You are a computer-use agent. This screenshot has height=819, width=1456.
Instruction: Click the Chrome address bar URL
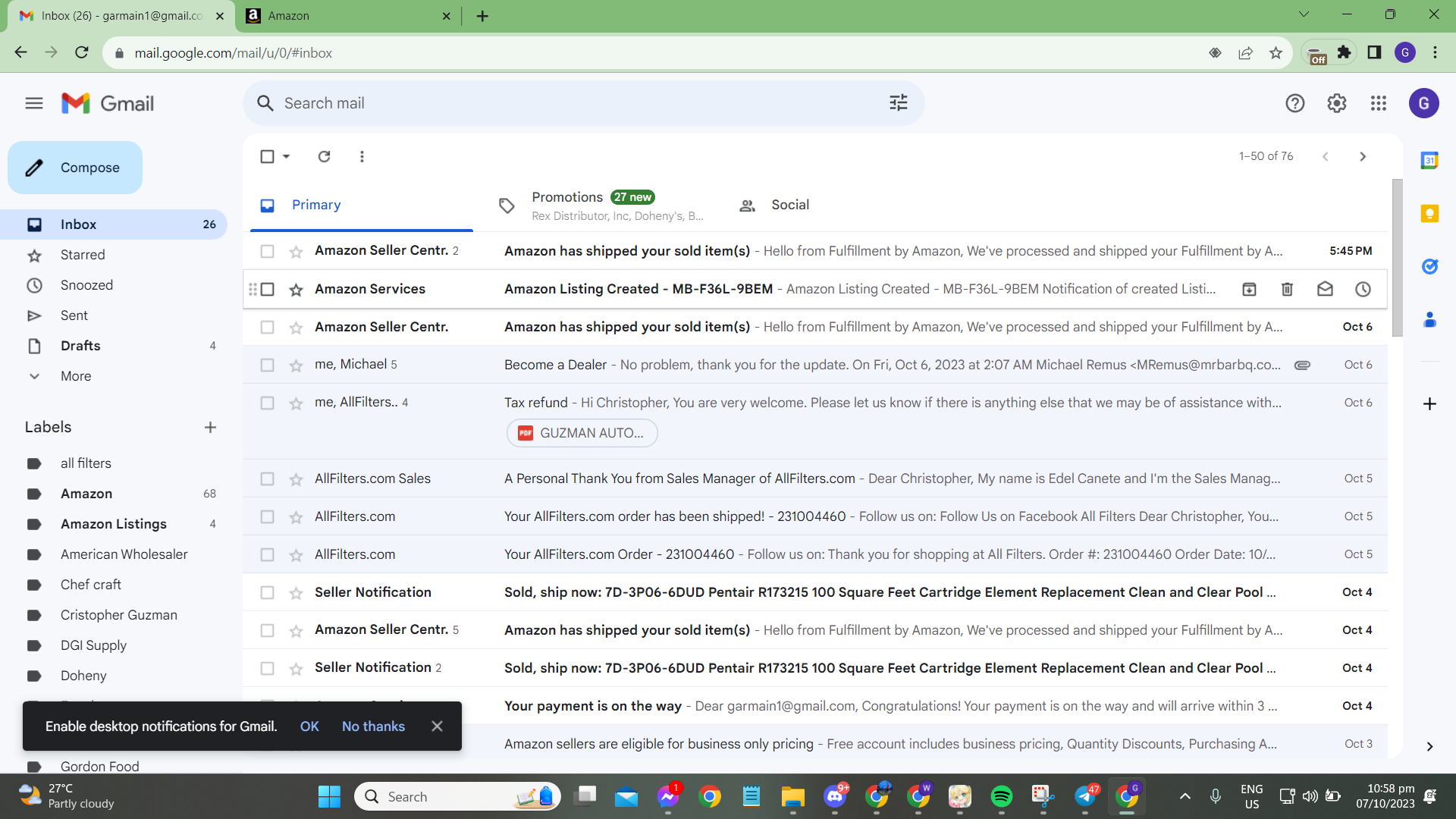234,53
